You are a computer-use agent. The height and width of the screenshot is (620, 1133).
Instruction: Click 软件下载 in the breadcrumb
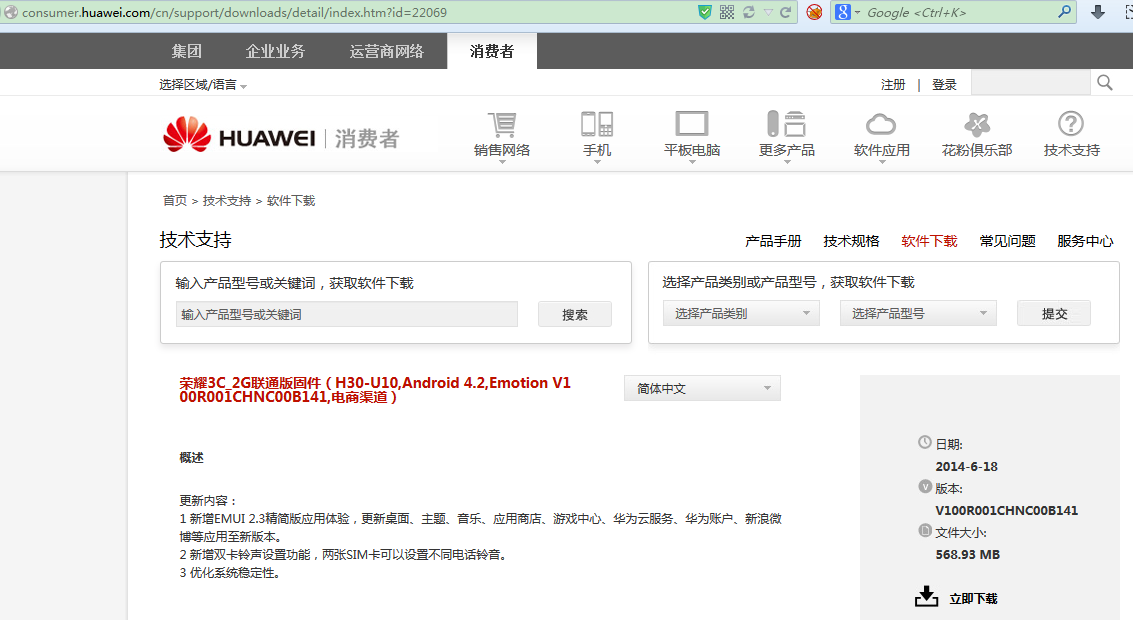click(291, 200)
